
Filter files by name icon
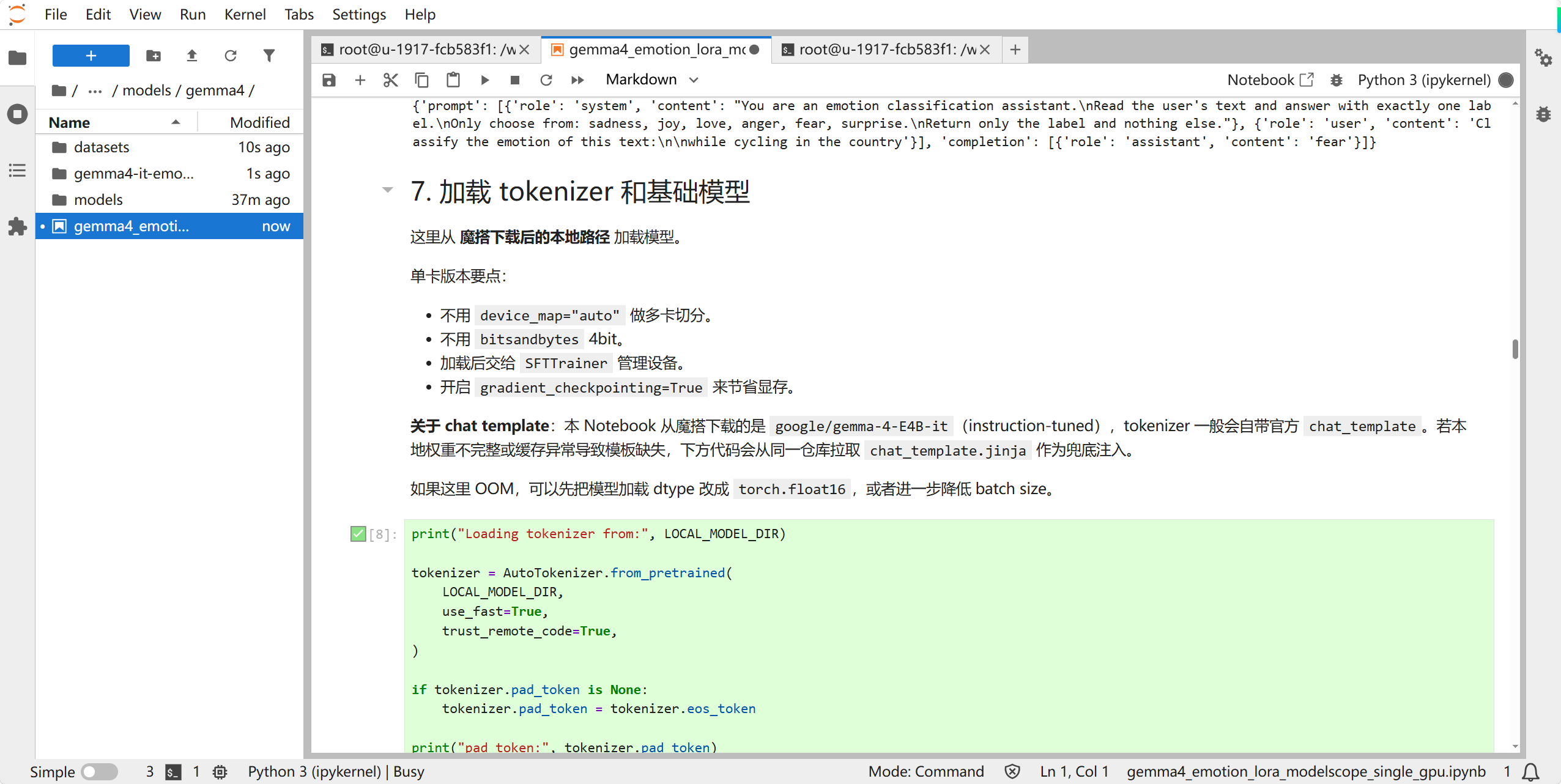pyautogui.click(x=269, y=56)
